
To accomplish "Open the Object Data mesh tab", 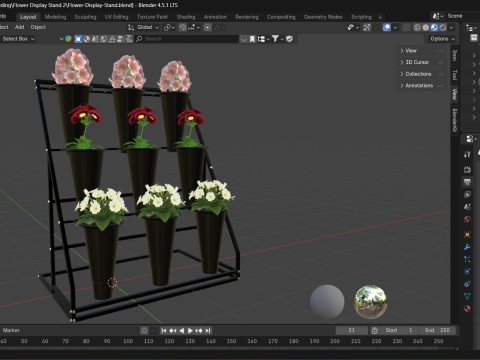I will point(467,296).
